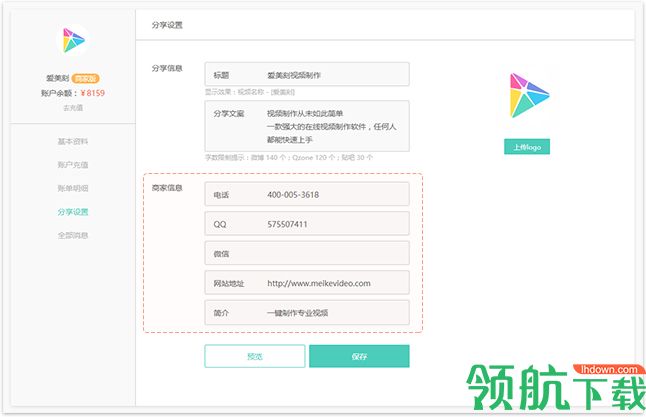Click the 分享信息 section label
This screenshot has height=417, width=646.
pos(167,68)
